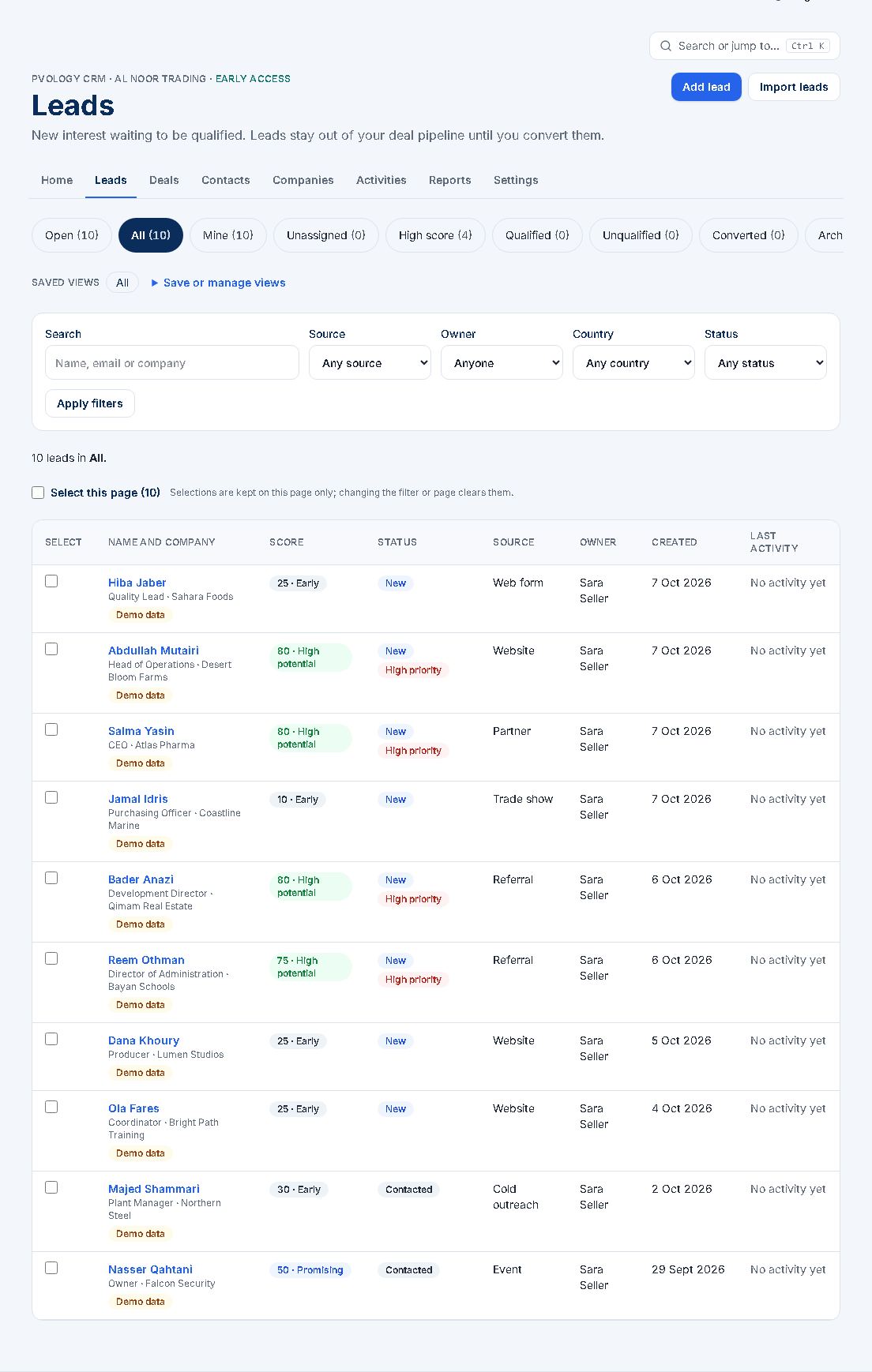The height and width of the screenshot is (1372, 872).
Task: Select the Leads tab
Action: [111, 180]
